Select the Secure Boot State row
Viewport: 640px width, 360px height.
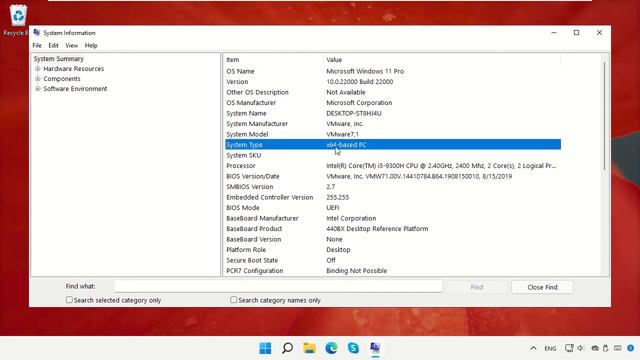coord(393,260)
